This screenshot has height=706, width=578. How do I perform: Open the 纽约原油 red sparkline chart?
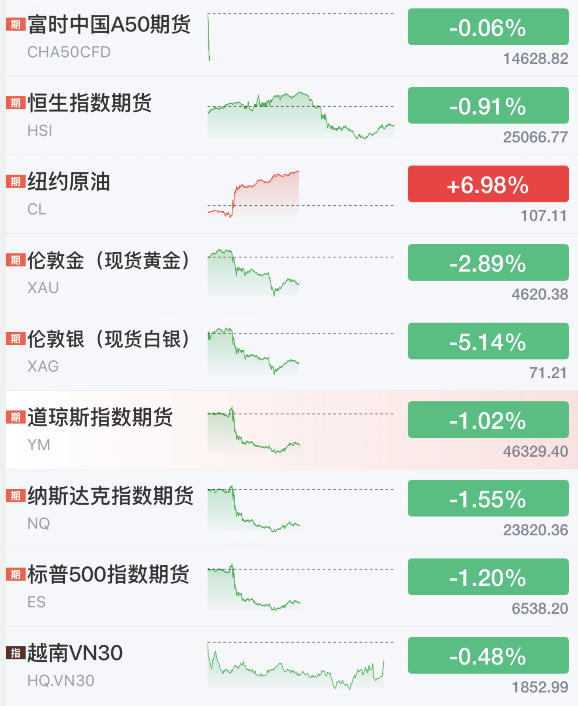[x=253, y=194]
